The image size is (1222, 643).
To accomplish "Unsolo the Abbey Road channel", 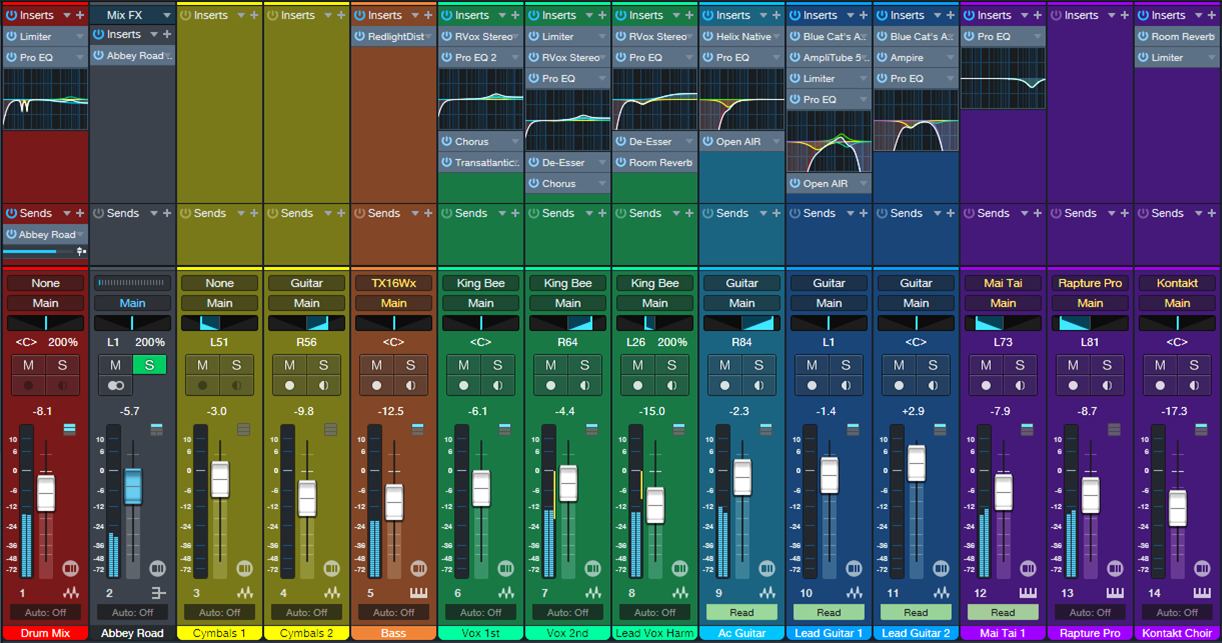I will [150, 365].
